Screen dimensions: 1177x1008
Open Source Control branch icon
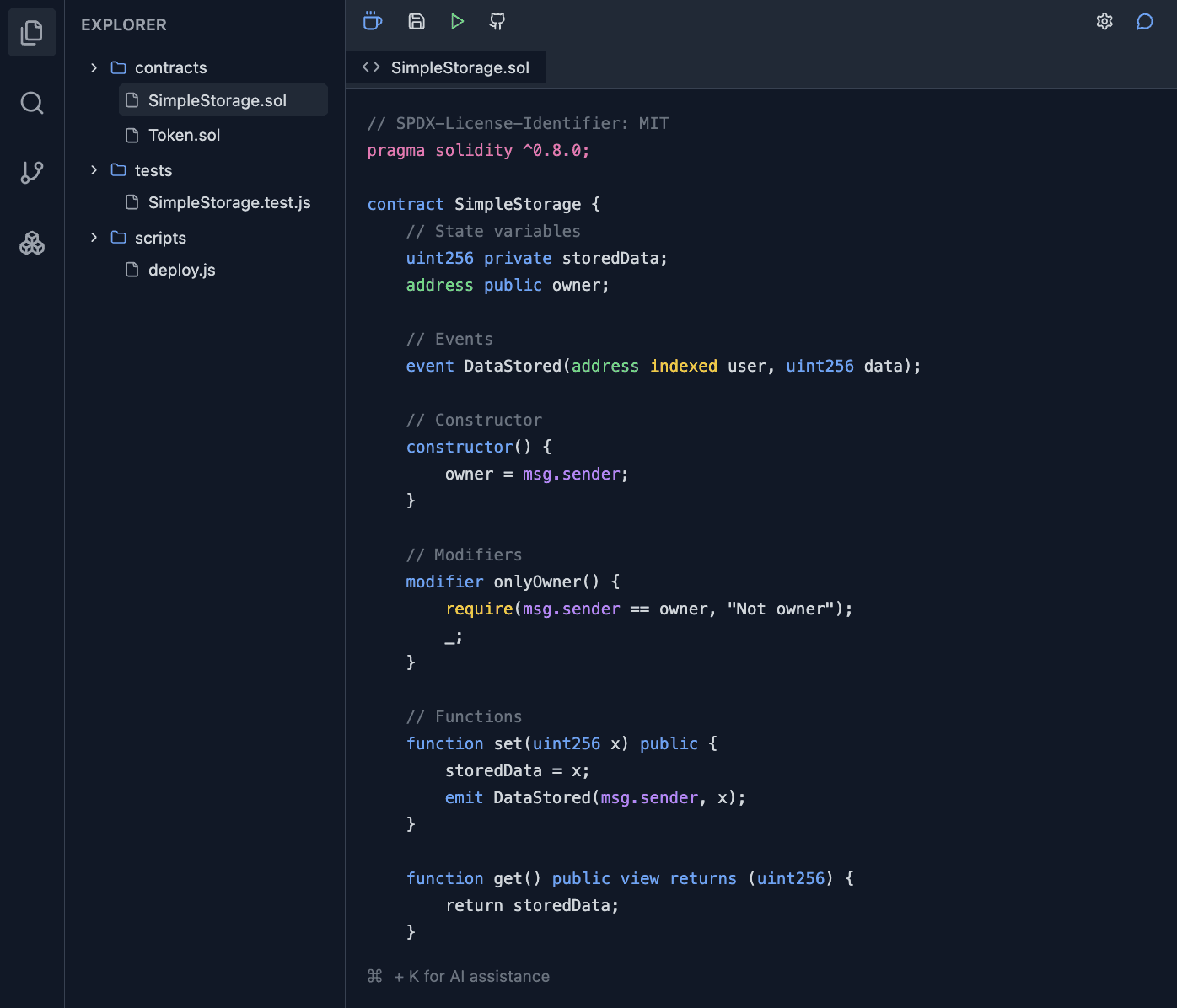(x=32, y=173)
